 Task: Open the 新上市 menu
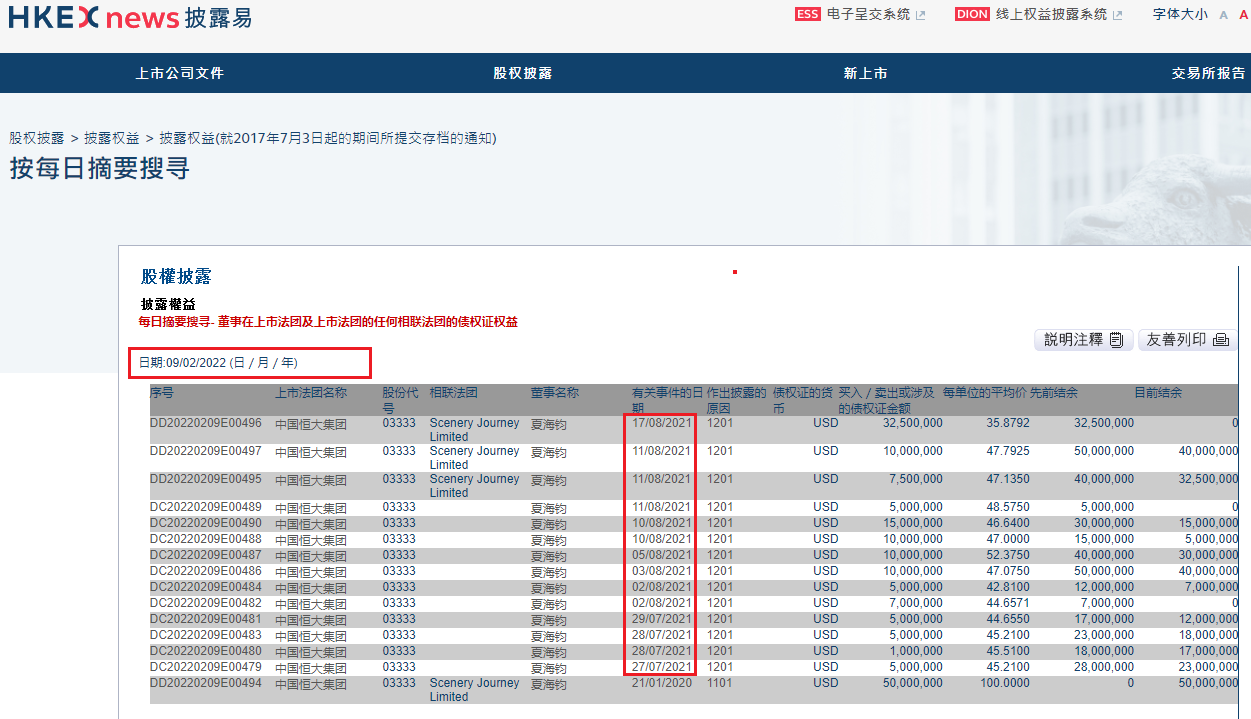865,73
